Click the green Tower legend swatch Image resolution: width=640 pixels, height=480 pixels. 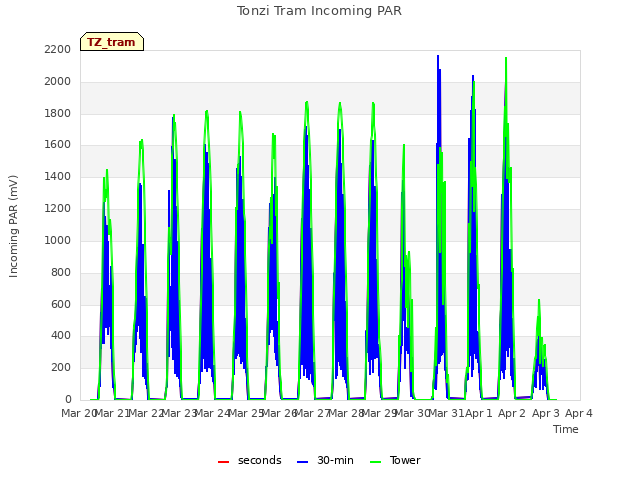tap(376, 462)
